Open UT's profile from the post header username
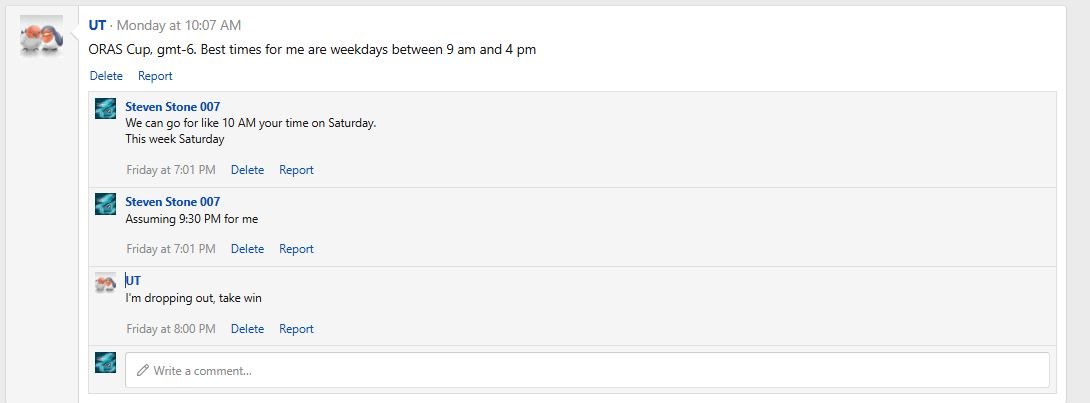Viewport: 1090px width, 403px height. click(x=97, y=25)
